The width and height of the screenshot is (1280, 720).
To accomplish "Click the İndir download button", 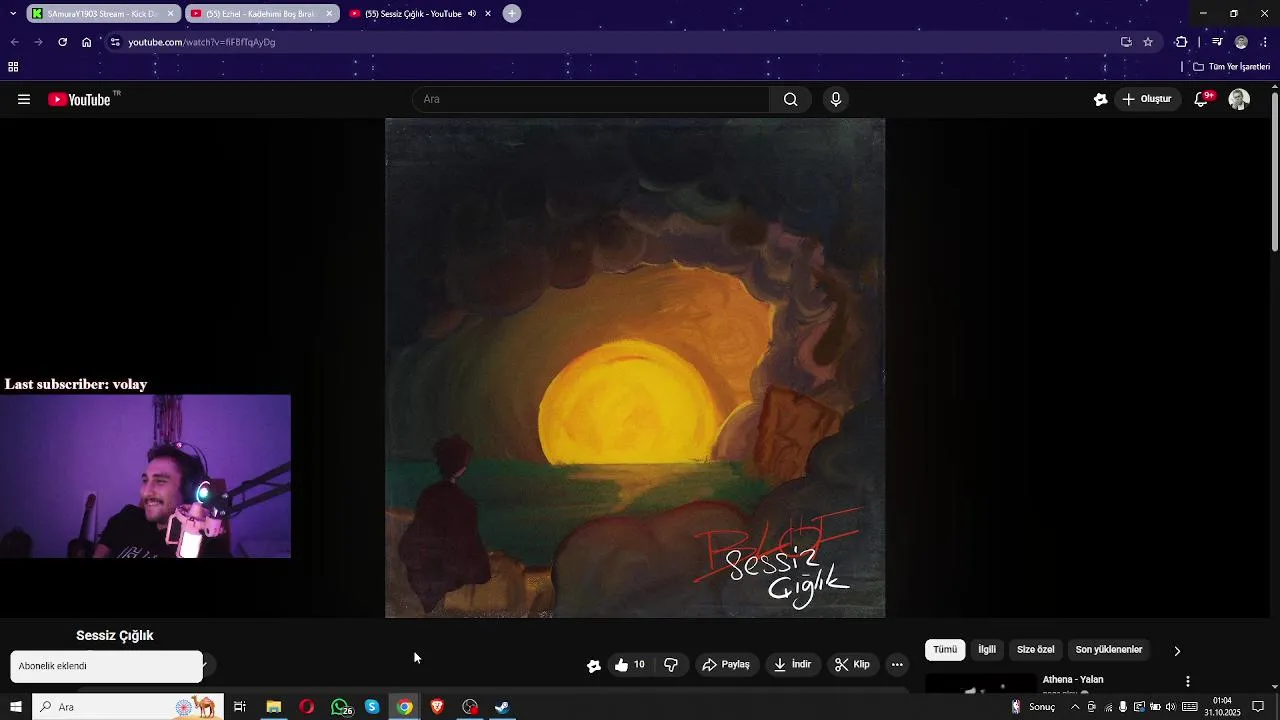I will point(793,665).
